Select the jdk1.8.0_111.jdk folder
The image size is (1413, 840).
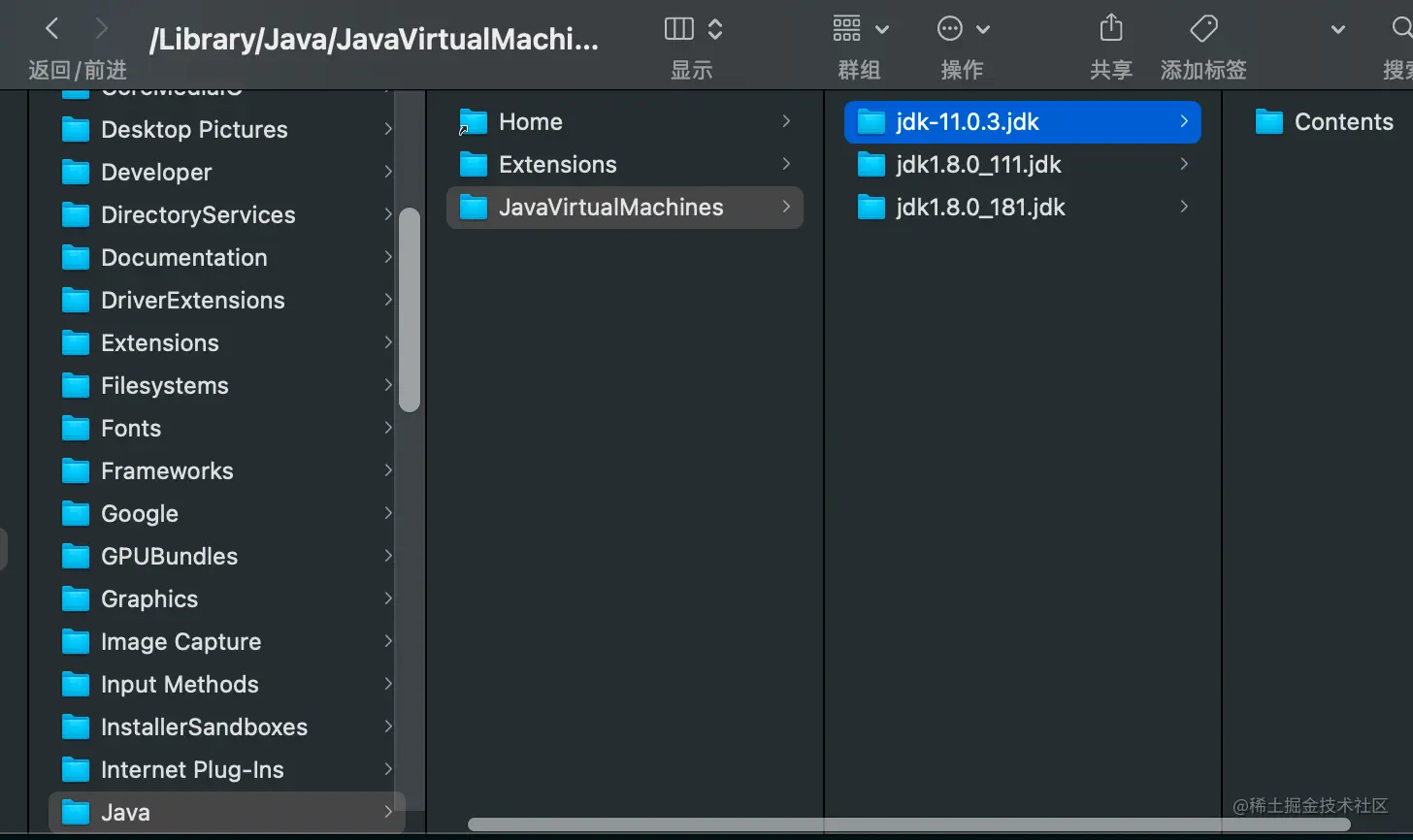click(x=979, y=165)
